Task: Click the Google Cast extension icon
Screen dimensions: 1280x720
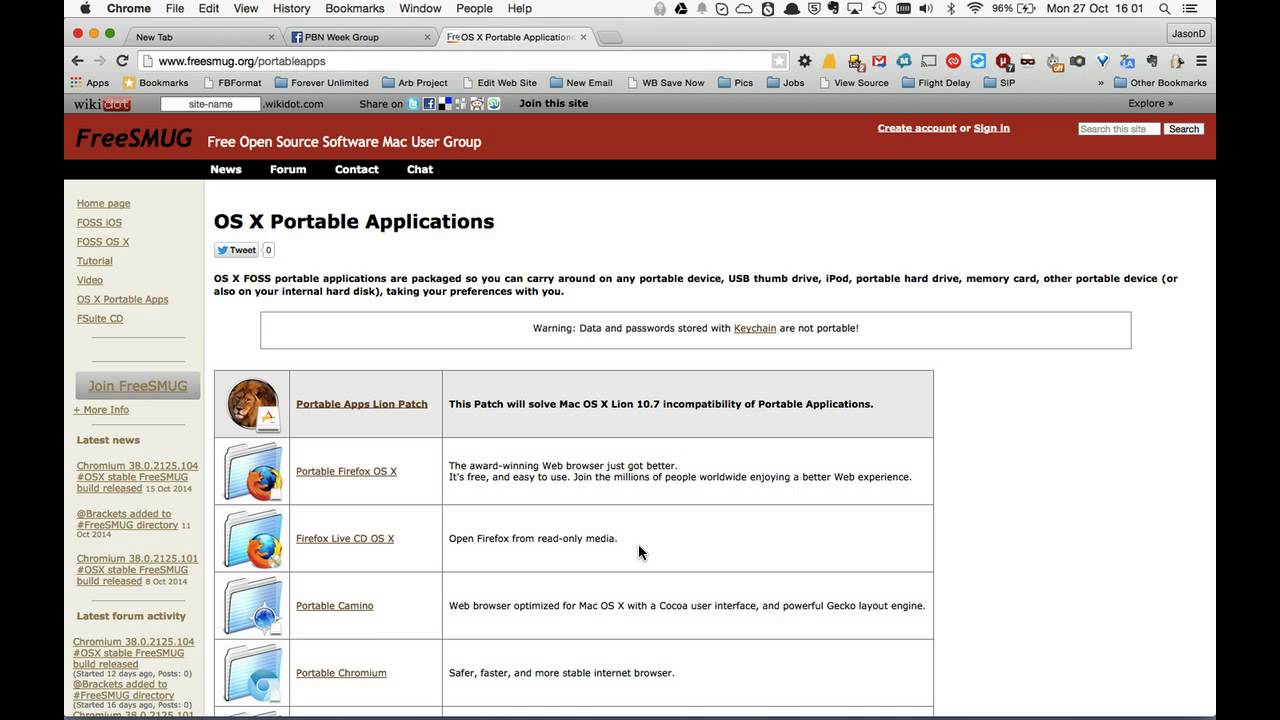Action: tap(929, 61)
